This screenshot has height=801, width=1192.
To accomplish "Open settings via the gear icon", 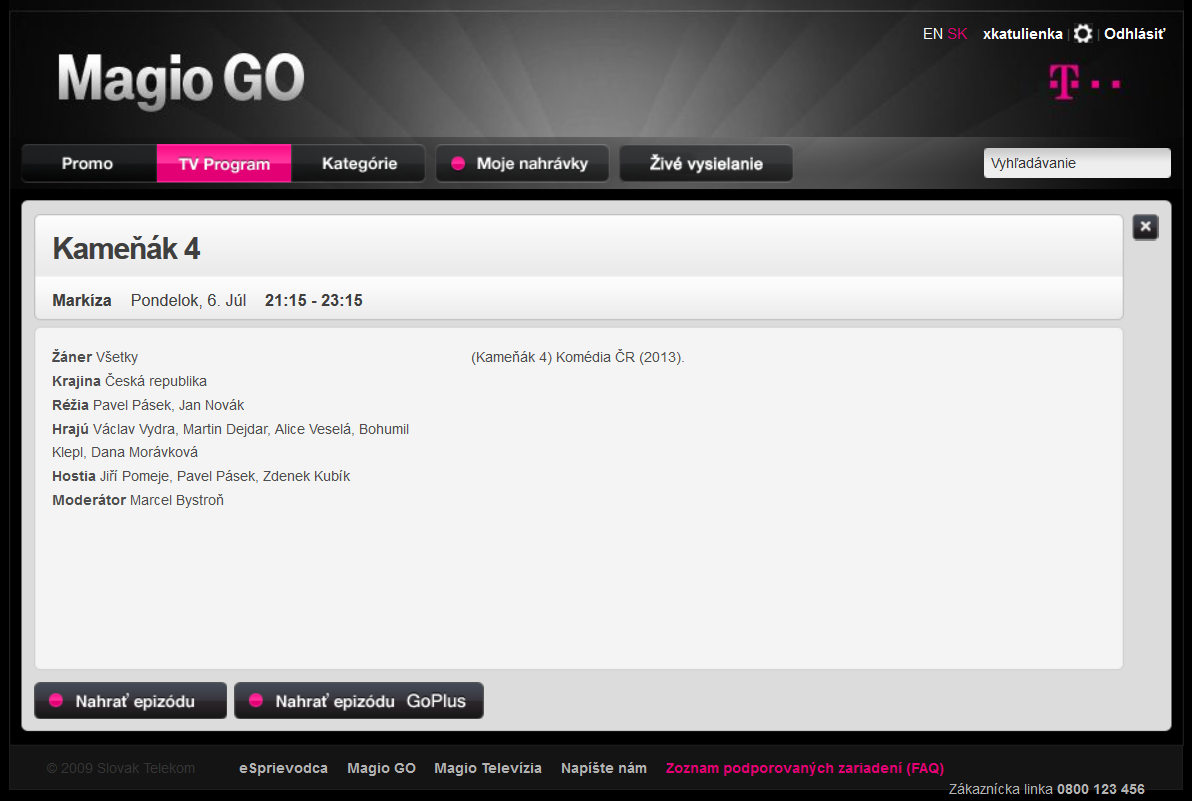I will point(1083,33).
